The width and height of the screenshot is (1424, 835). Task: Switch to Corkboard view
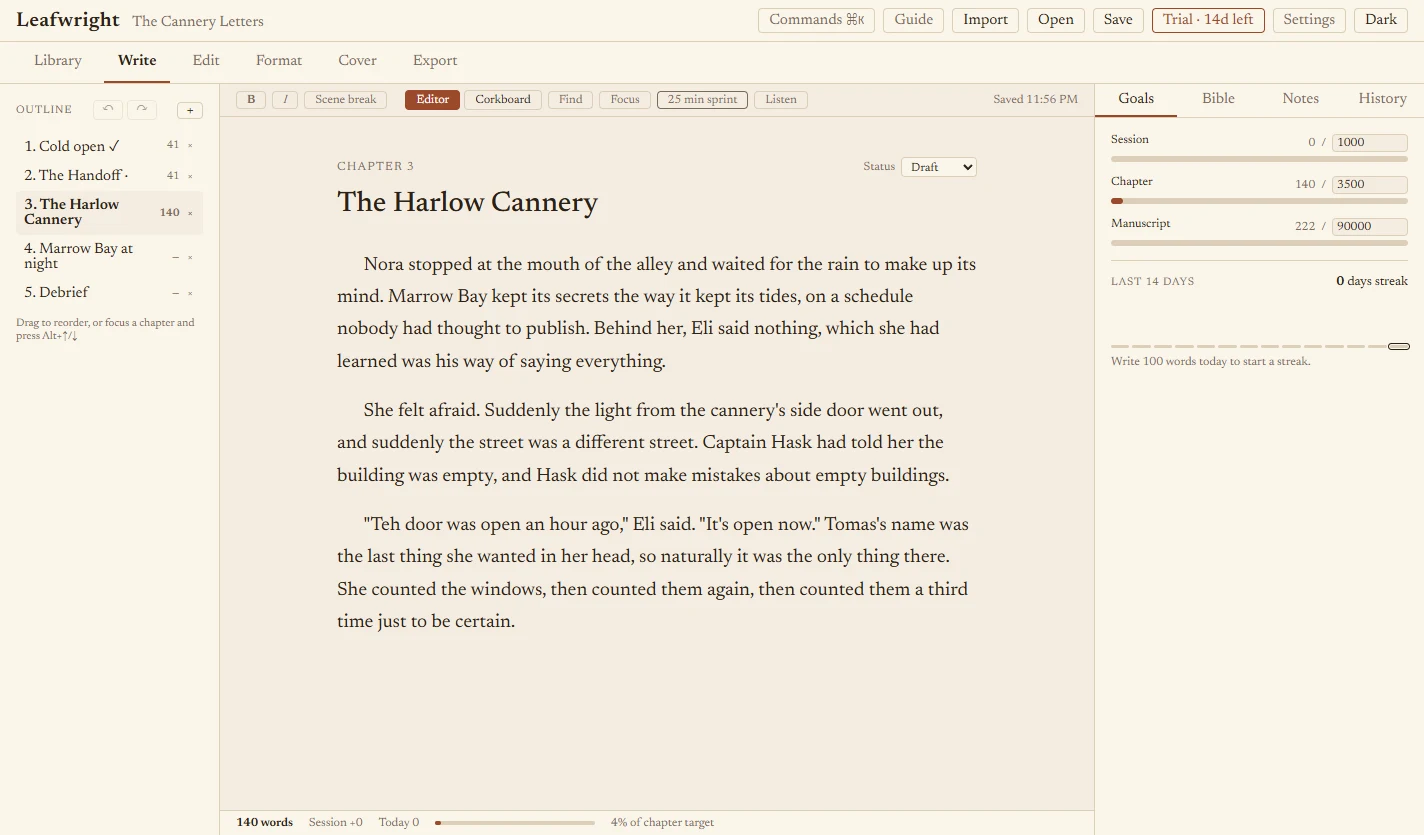503,100
